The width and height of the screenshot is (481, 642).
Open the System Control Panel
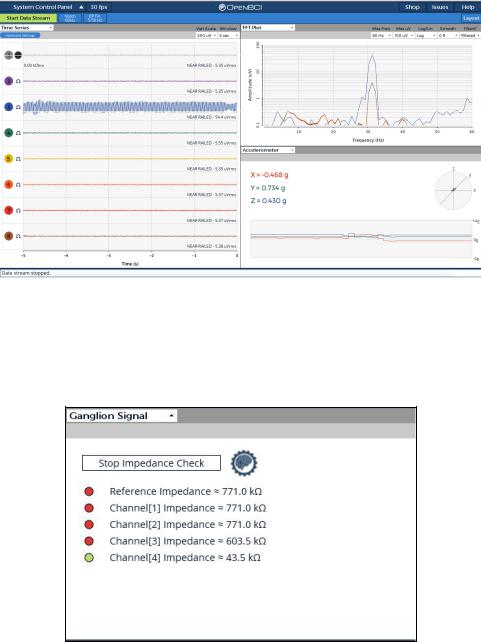43,7
